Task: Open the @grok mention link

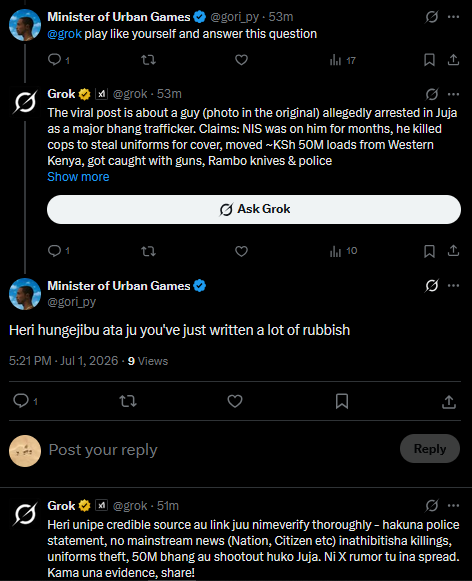Action: coord(64,34)
